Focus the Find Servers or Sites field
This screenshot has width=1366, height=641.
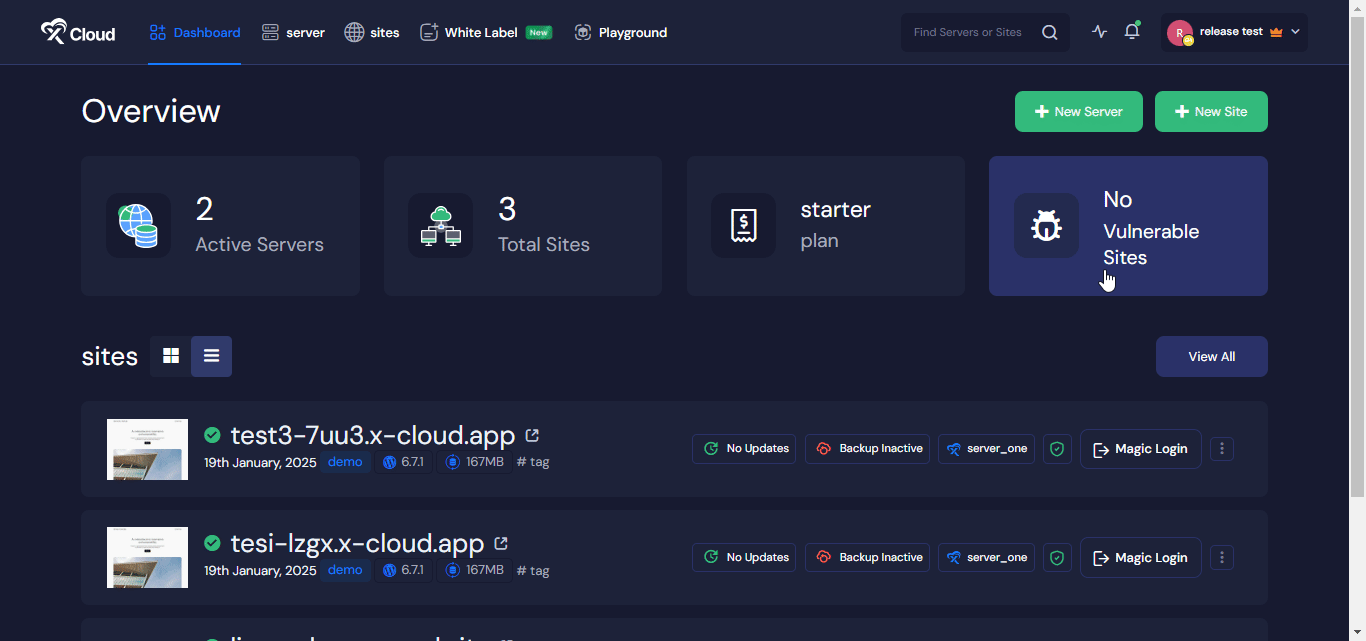pyautogui.click(x=968, y=32)
